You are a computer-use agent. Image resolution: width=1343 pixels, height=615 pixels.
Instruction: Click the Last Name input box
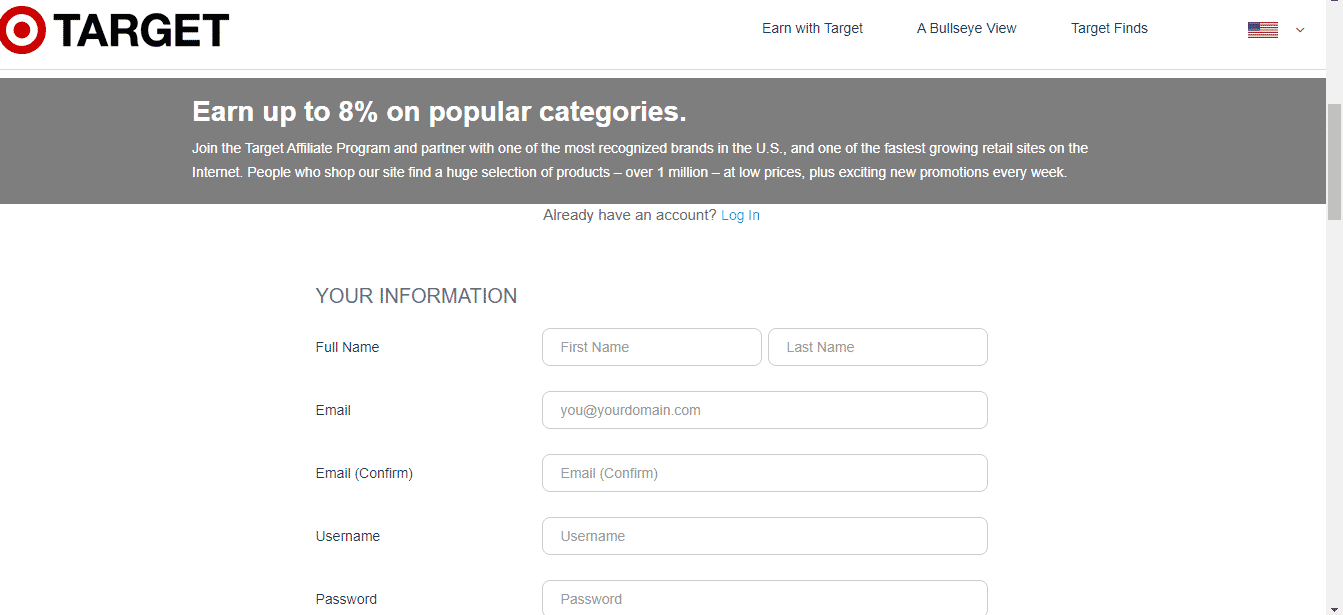coord(877,347)
